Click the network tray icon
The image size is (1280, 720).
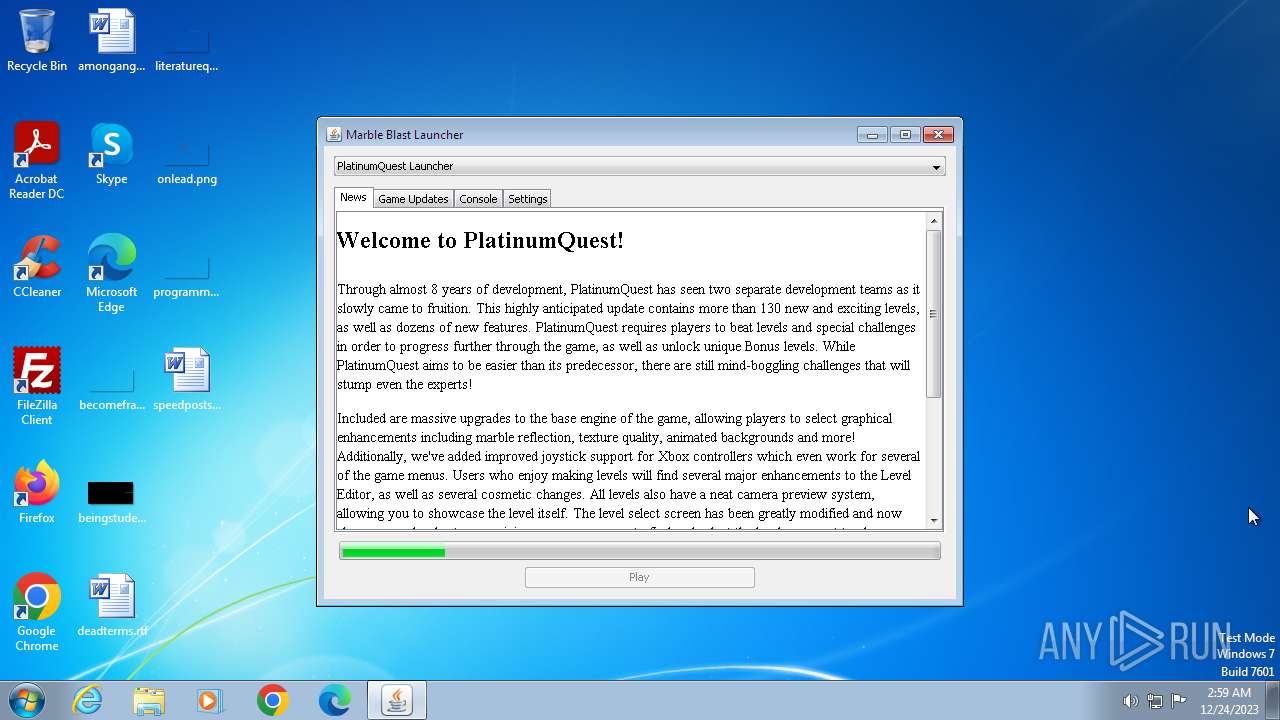pyautogui.click(x=1155, y=700)
